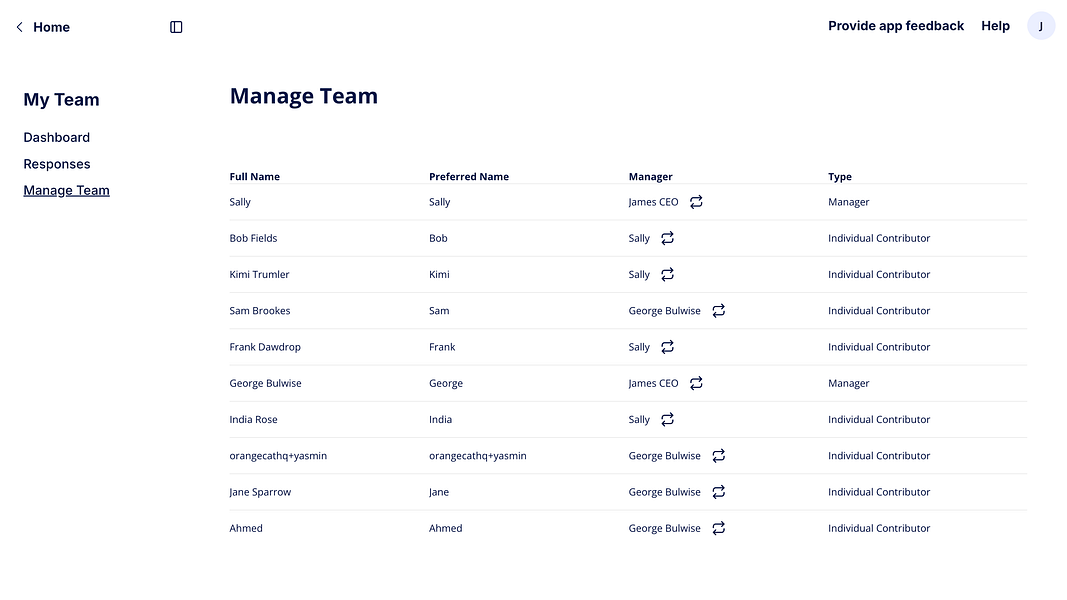Image resolution: width=1067 pixels, height=600 pixels.
Task: Change manager icon for George Bulwise row
Action: pyautogui.click(x=696, y=383)
